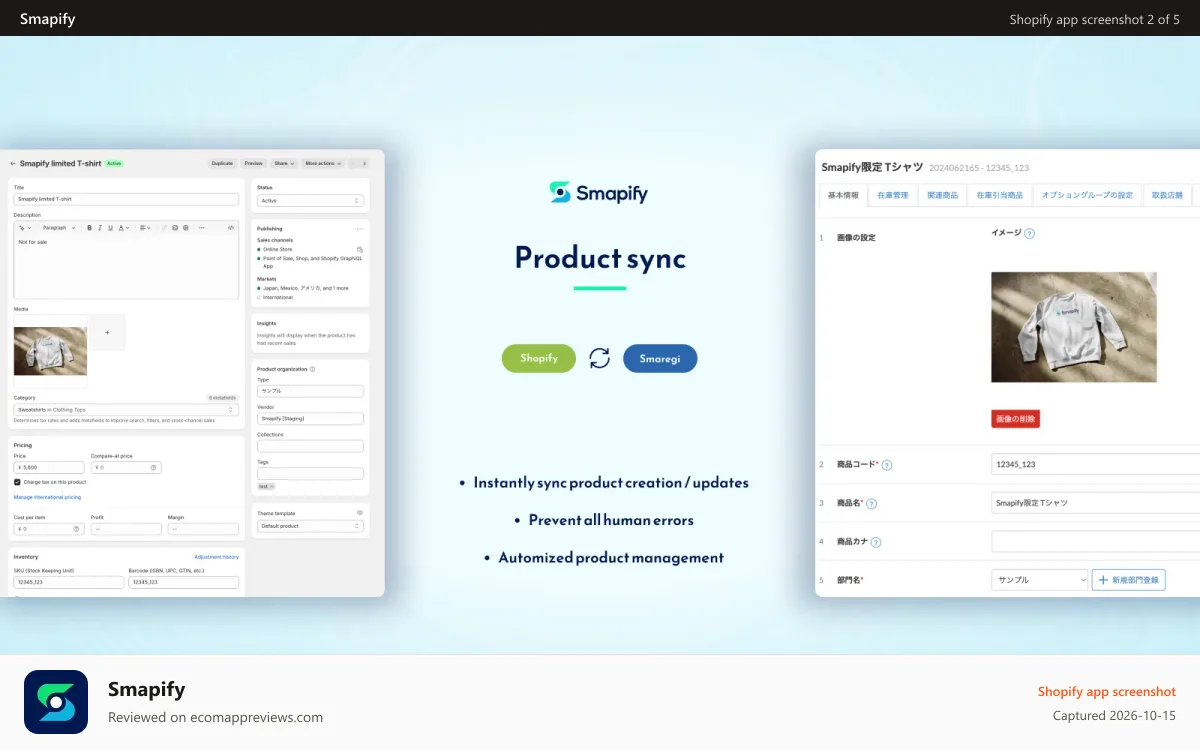
Task: Toggle bold formatting in the Description editor
Action: (x=89, y=228)
